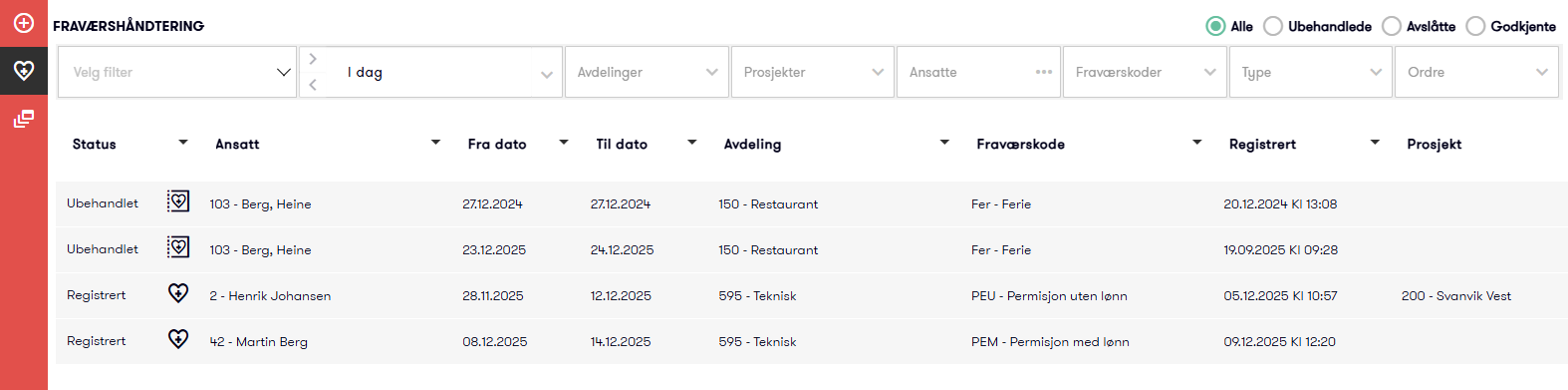Click the plus circle icon in sidebar

tap(24, 23)
